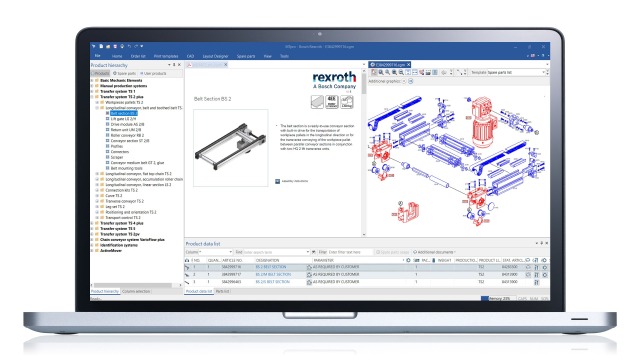
Task: Open the Column dropdown in Product data list
Action: point(209,252)
